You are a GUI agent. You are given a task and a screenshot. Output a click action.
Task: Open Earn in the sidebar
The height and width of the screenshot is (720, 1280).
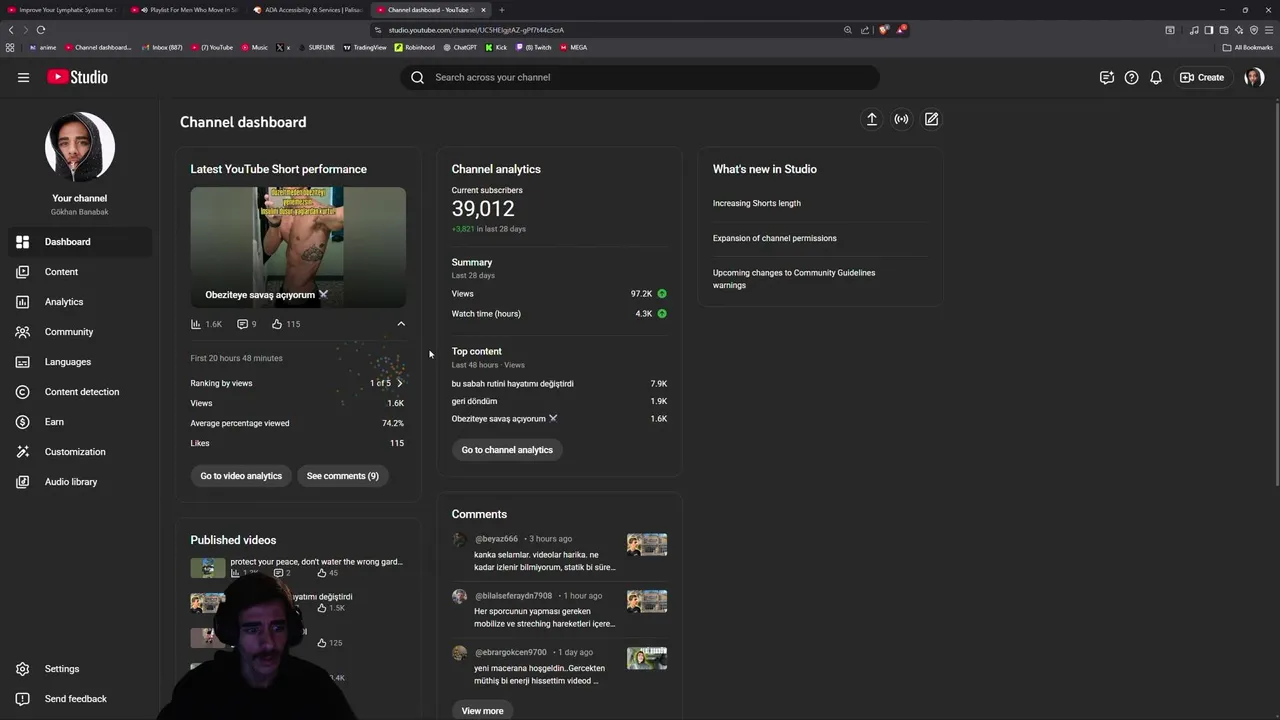(80, 422)
